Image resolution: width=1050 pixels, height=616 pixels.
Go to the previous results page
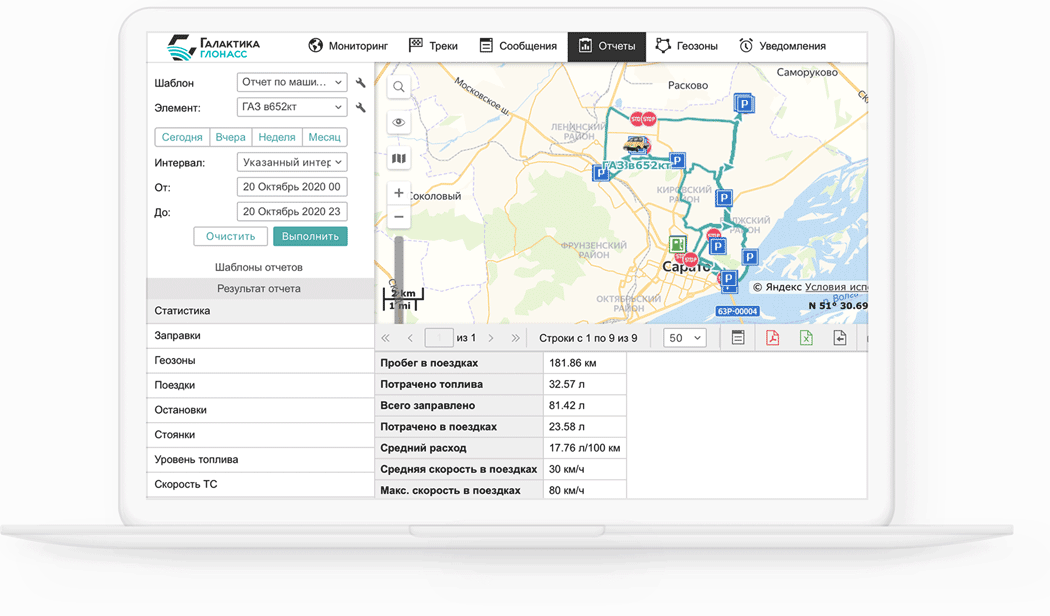(410, 338)
